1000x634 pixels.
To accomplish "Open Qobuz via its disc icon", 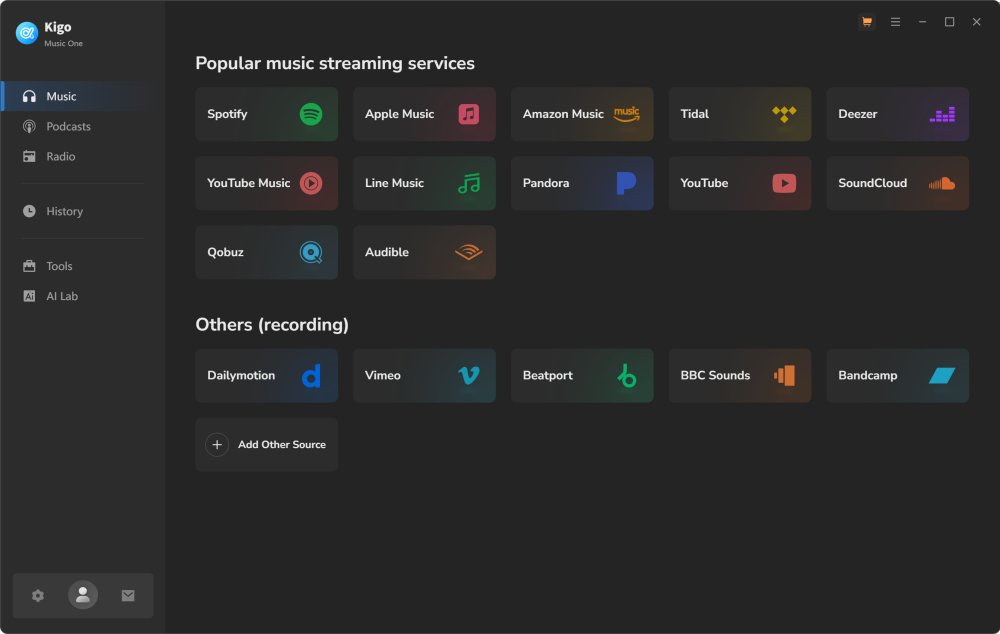I will 311,253.
